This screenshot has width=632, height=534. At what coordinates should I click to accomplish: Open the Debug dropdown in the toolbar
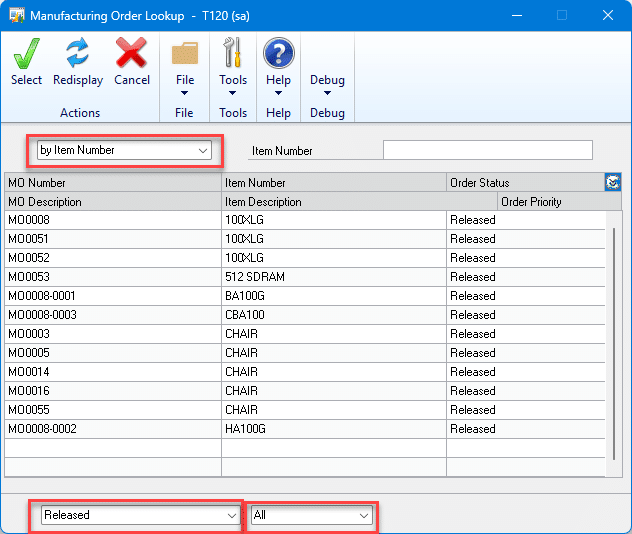click(327, 80)
